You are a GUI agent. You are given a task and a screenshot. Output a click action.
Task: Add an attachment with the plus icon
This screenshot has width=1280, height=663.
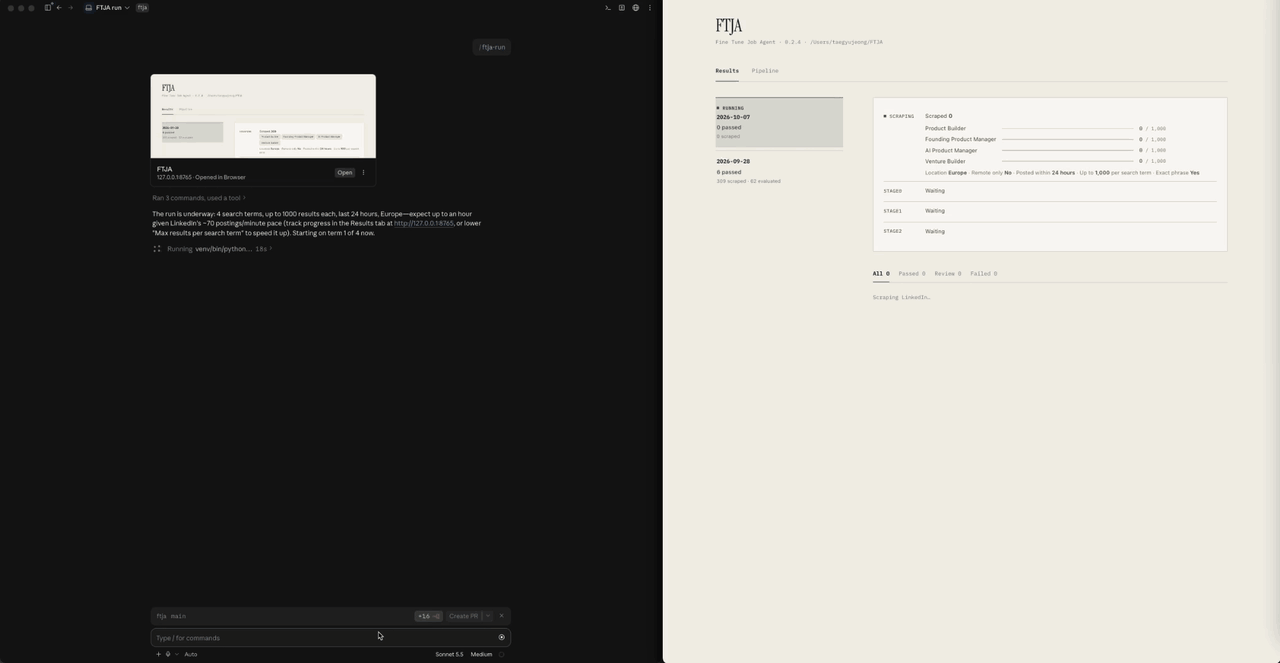pos(158,654)
